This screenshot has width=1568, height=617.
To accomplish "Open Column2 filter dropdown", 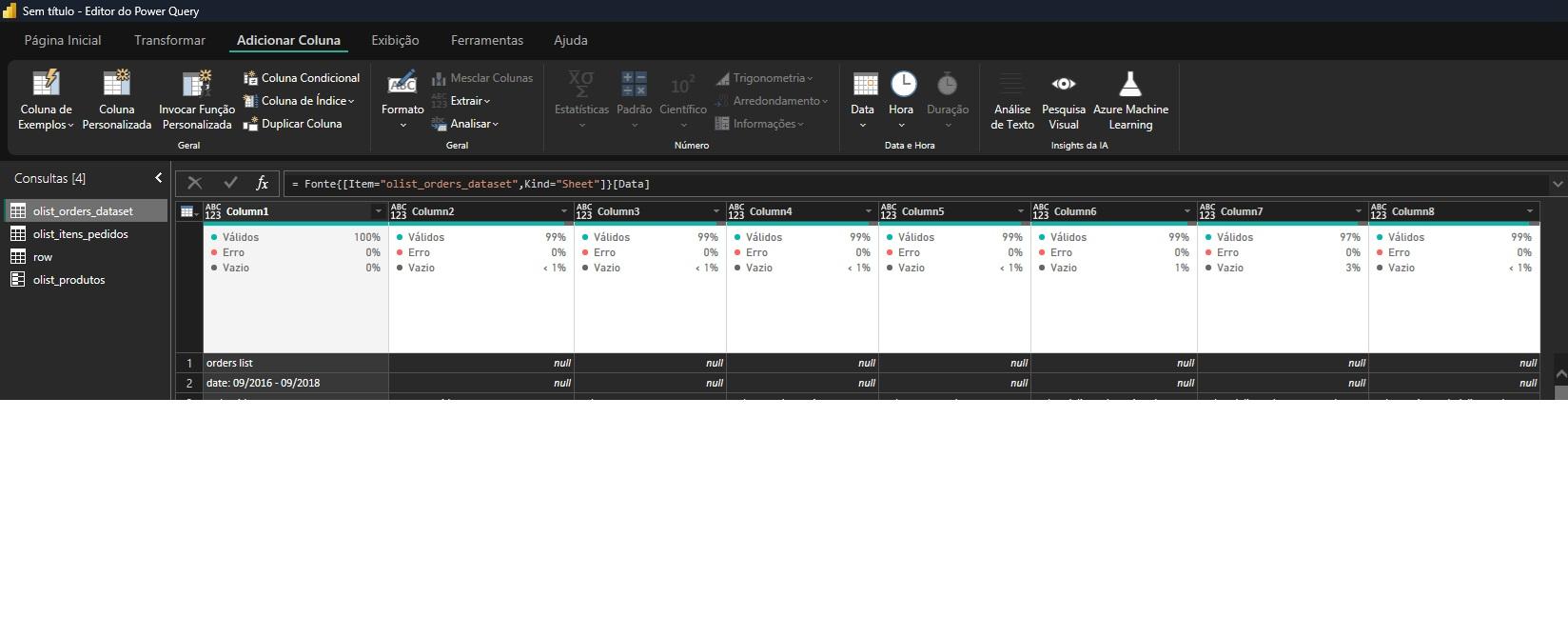I will click(563, 211).
